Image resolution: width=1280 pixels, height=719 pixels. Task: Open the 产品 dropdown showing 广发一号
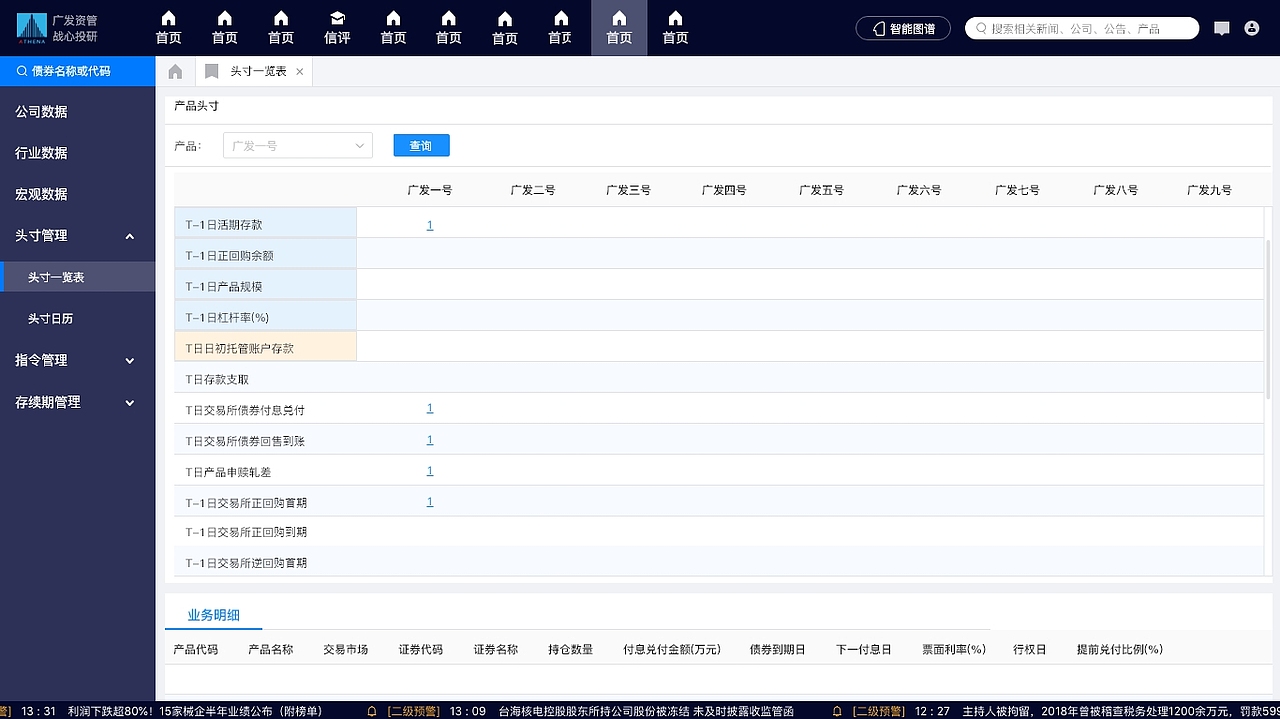(297, 144)
